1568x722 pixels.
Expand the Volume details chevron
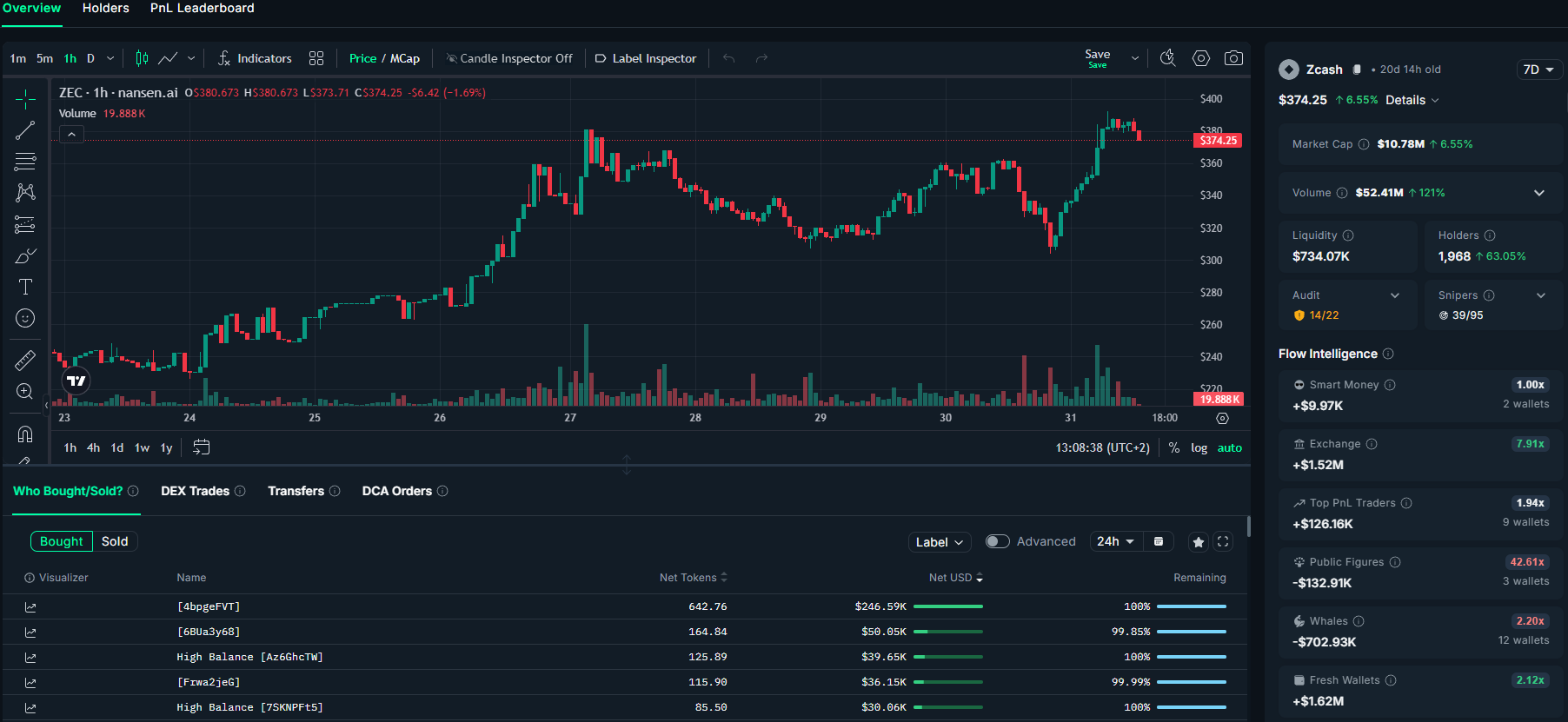pyautogui.click(x=1538, y=193)
